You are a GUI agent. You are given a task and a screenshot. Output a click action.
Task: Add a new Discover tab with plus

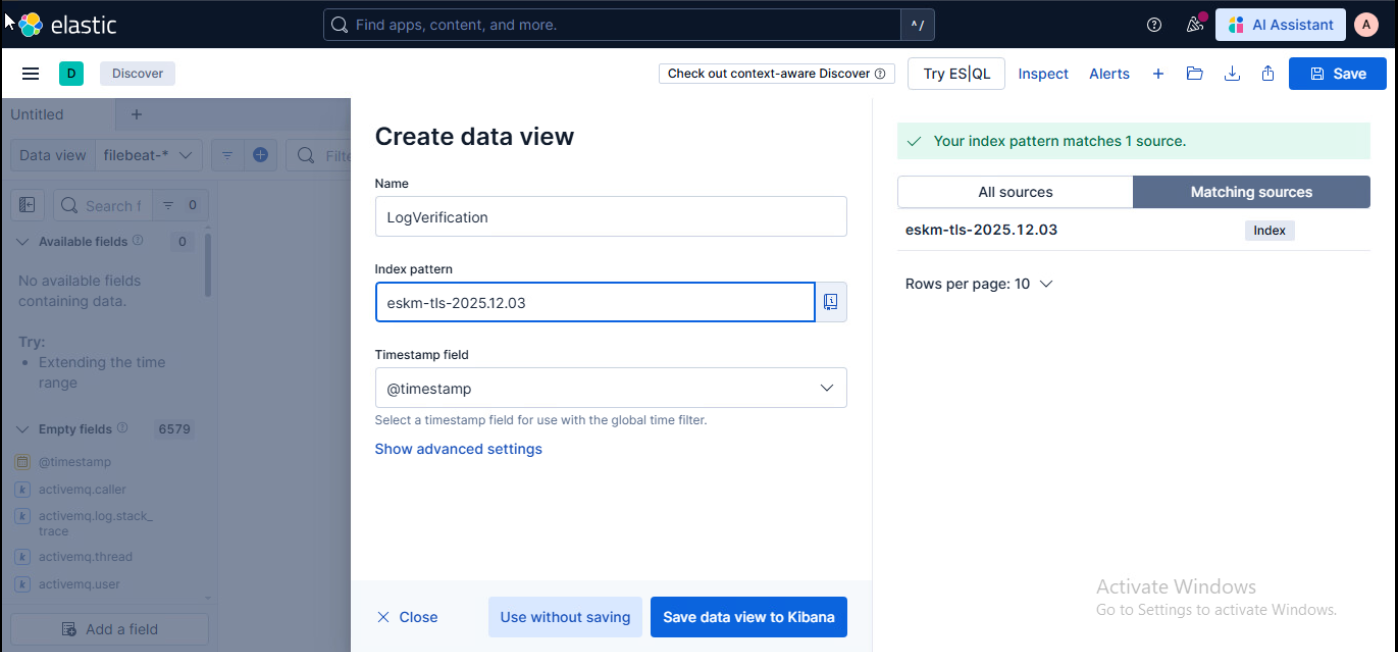[x=137, y=114]
